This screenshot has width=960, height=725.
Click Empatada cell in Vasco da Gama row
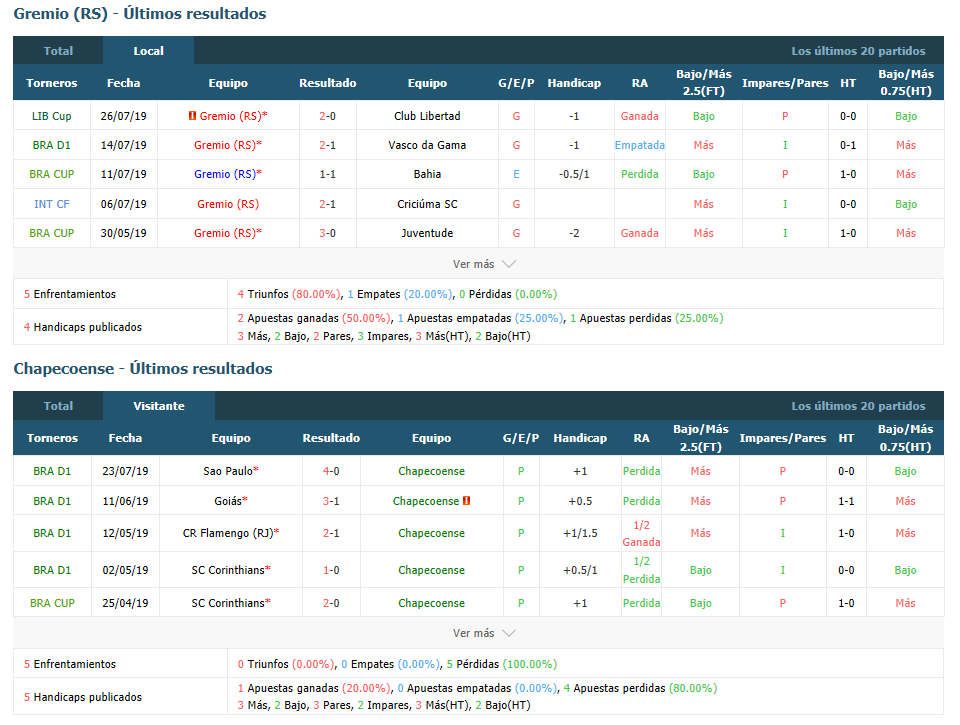[x=640, y=145]
